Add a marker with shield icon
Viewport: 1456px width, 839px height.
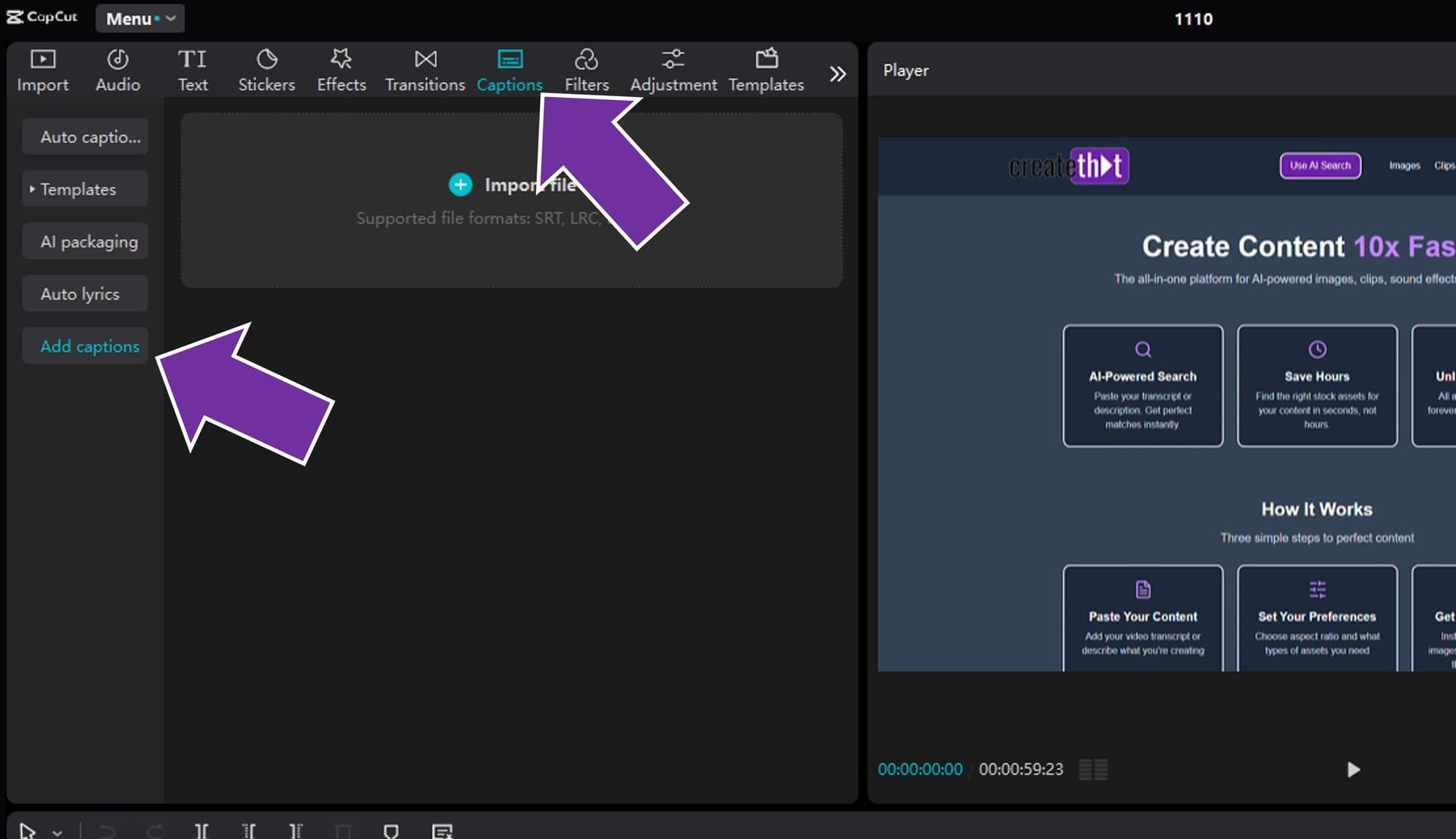click(391, 831)
